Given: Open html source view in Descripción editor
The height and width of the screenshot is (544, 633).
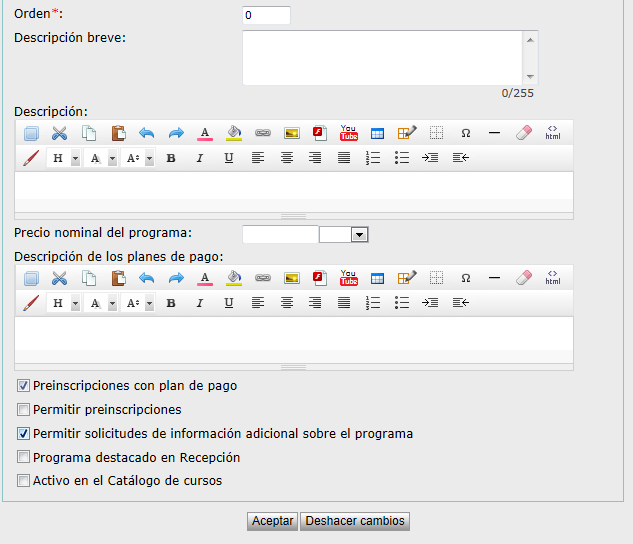Looking at the screenshot, I should [553, 133].
